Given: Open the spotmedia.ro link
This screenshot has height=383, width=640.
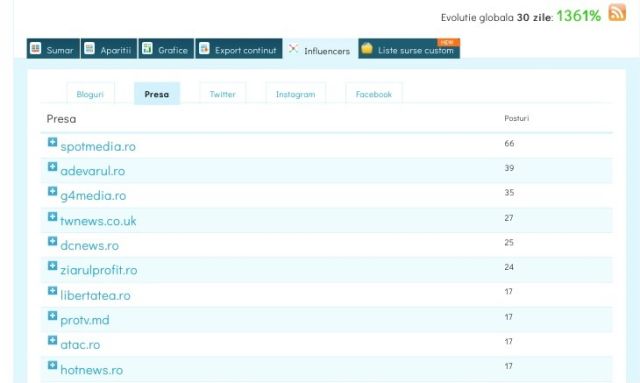Looking at the screenshot, I should 98,147.
